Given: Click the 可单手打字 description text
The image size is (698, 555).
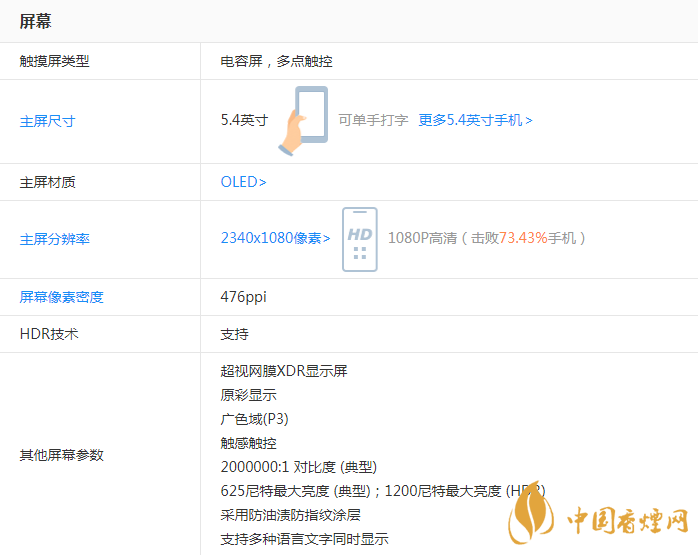Looking at the screenshot, I should point(373,120).
